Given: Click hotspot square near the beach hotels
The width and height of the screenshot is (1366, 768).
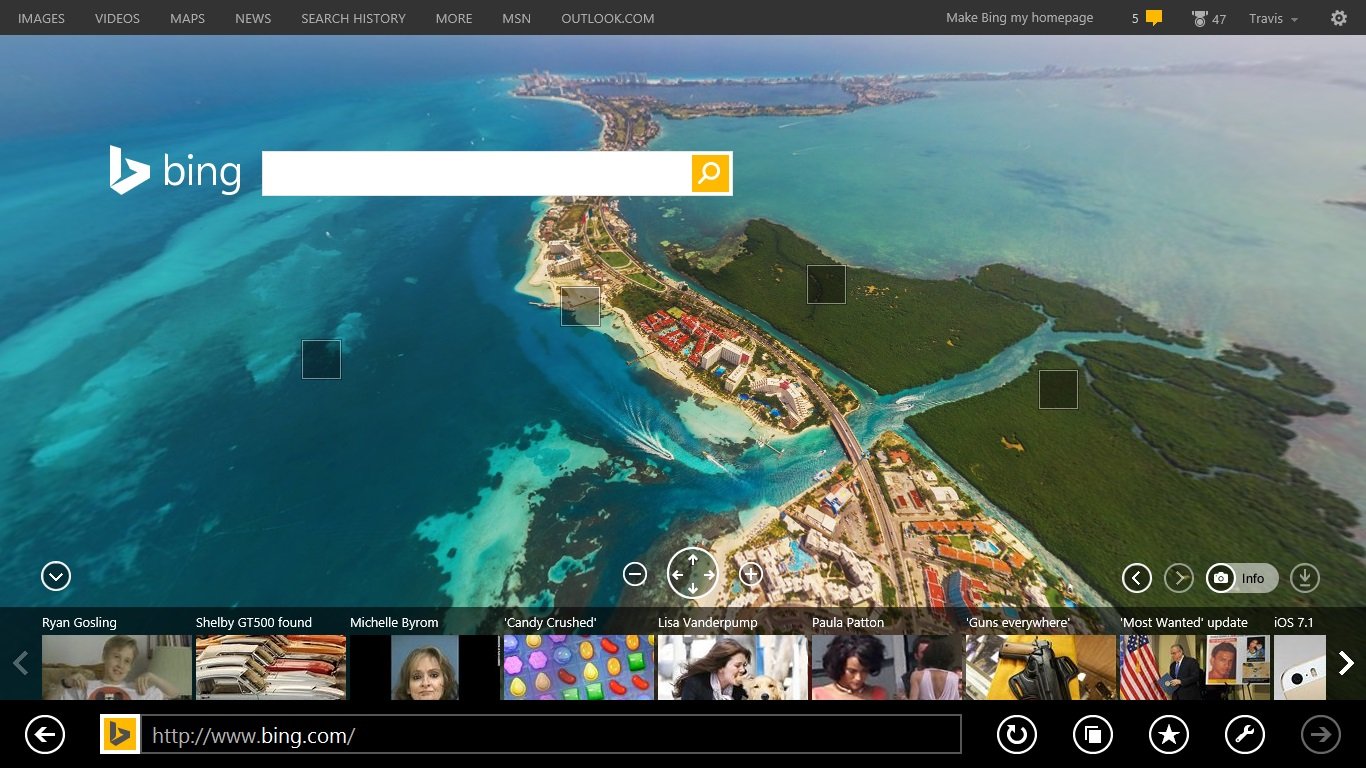Looking at the screenshot, I should click(580, 306).
